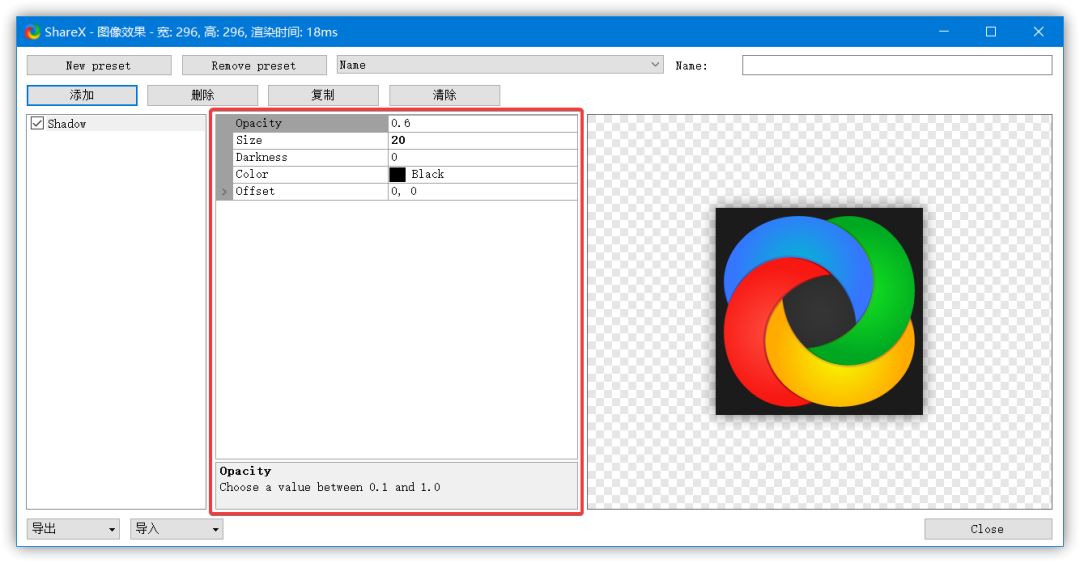Click the Remove preset button
Viewport: 1080px width, 563px height.
254,65
